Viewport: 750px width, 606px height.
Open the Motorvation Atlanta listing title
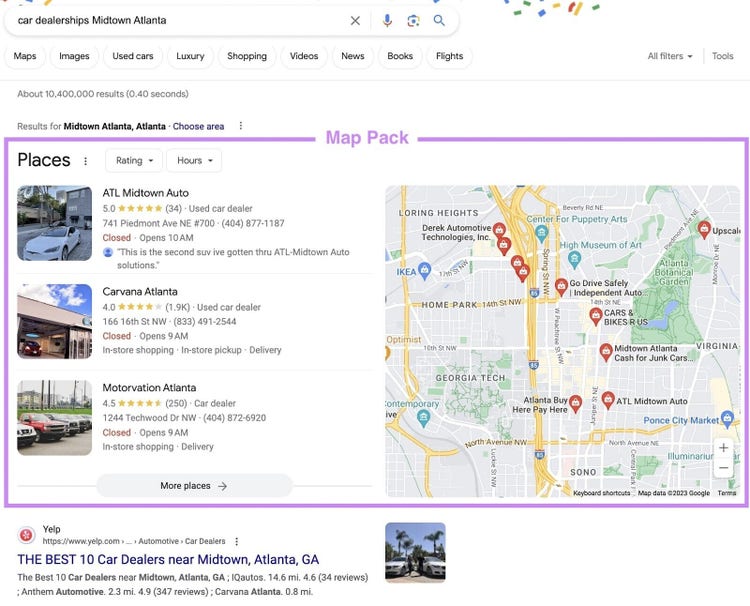(149, 387)
